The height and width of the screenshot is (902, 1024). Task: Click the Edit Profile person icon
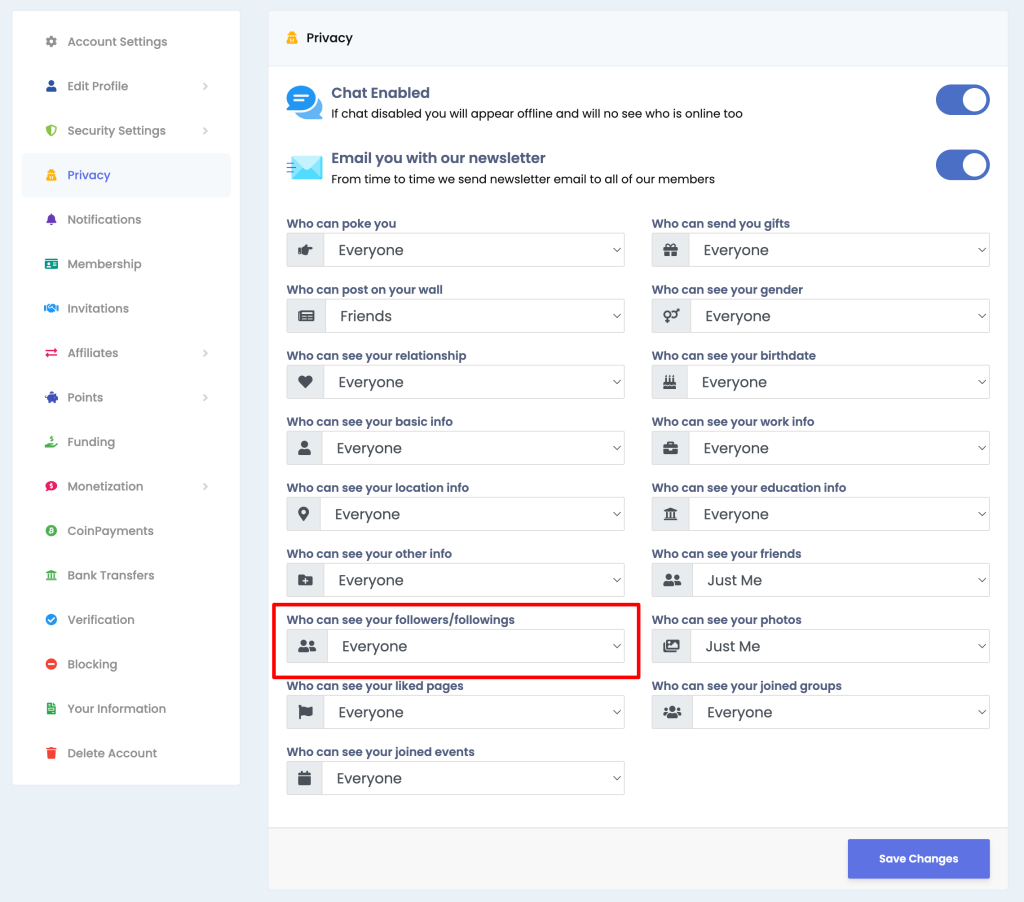pyautogui.click(x=51, y=86)
